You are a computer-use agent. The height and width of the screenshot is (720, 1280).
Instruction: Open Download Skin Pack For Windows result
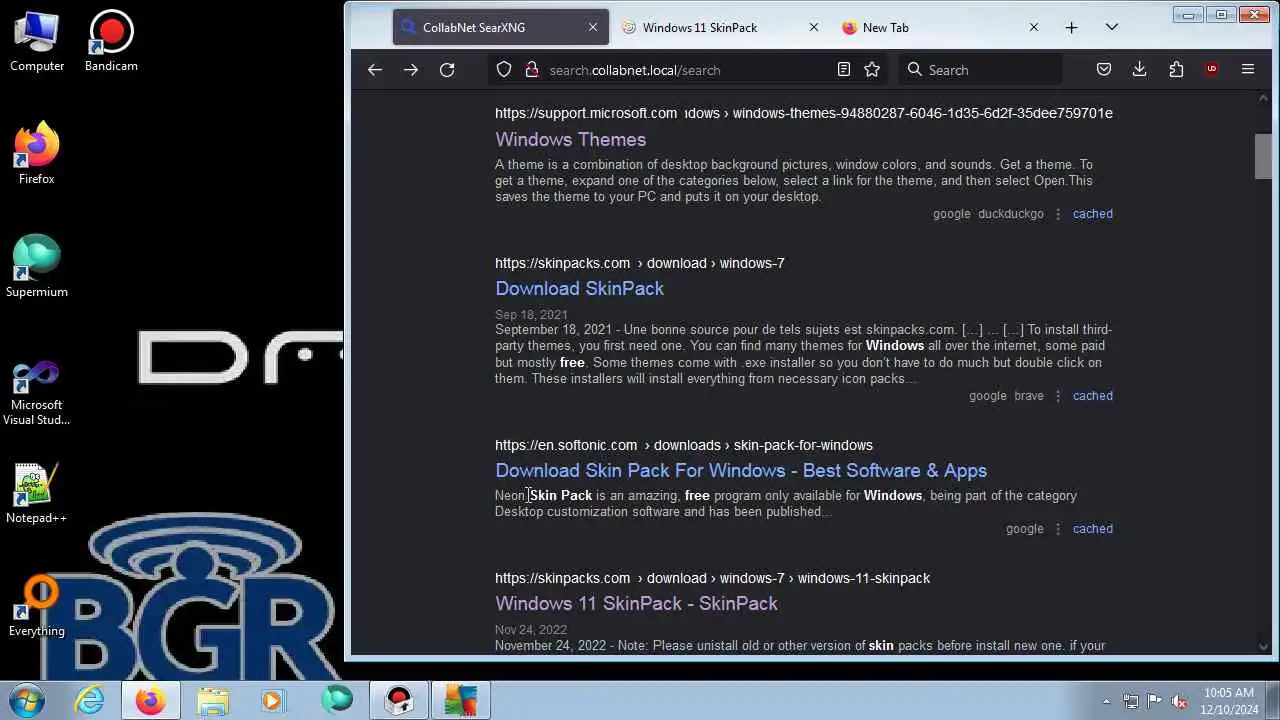(741, 471)
